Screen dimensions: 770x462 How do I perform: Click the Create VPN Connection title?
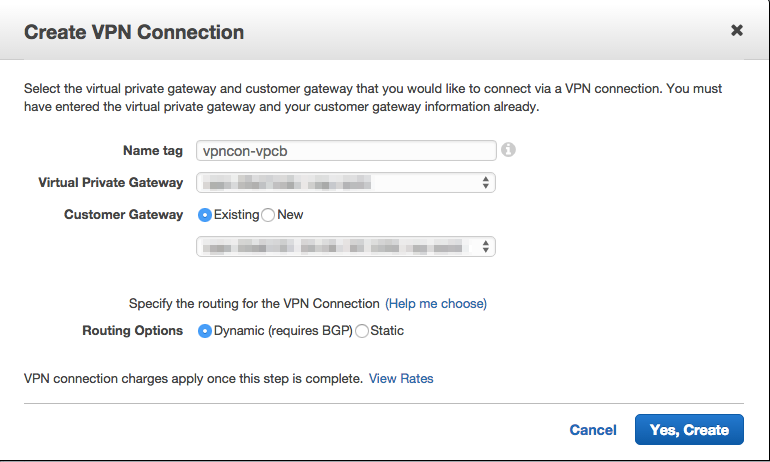[134, 32]
